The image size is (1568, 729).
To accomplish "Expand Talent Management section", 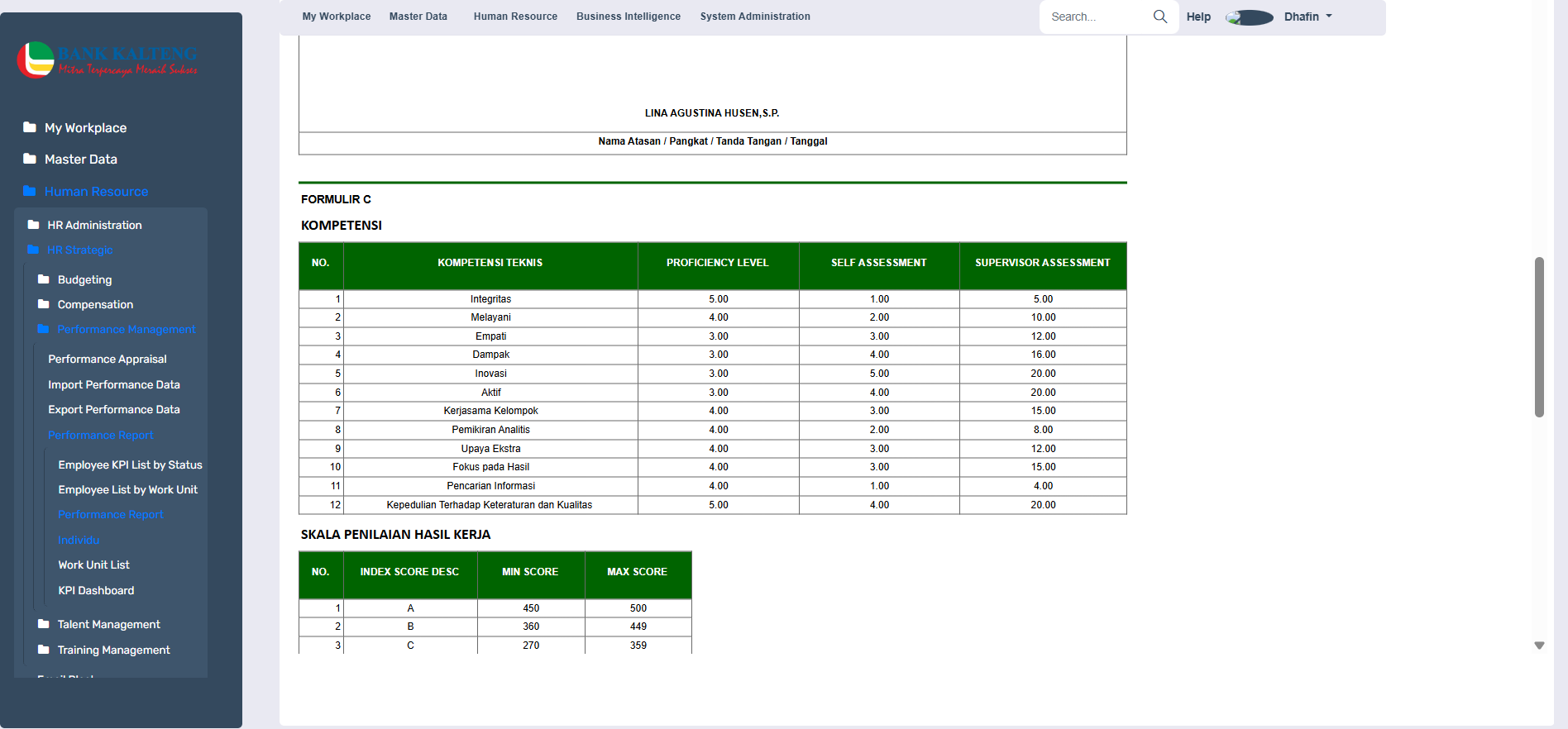I will (x=108, y=624).
